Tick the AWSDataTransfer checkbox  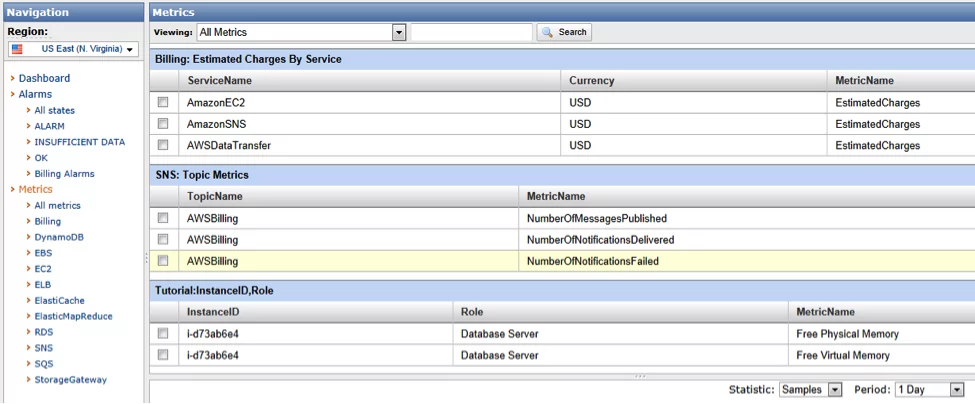[163, 145]
